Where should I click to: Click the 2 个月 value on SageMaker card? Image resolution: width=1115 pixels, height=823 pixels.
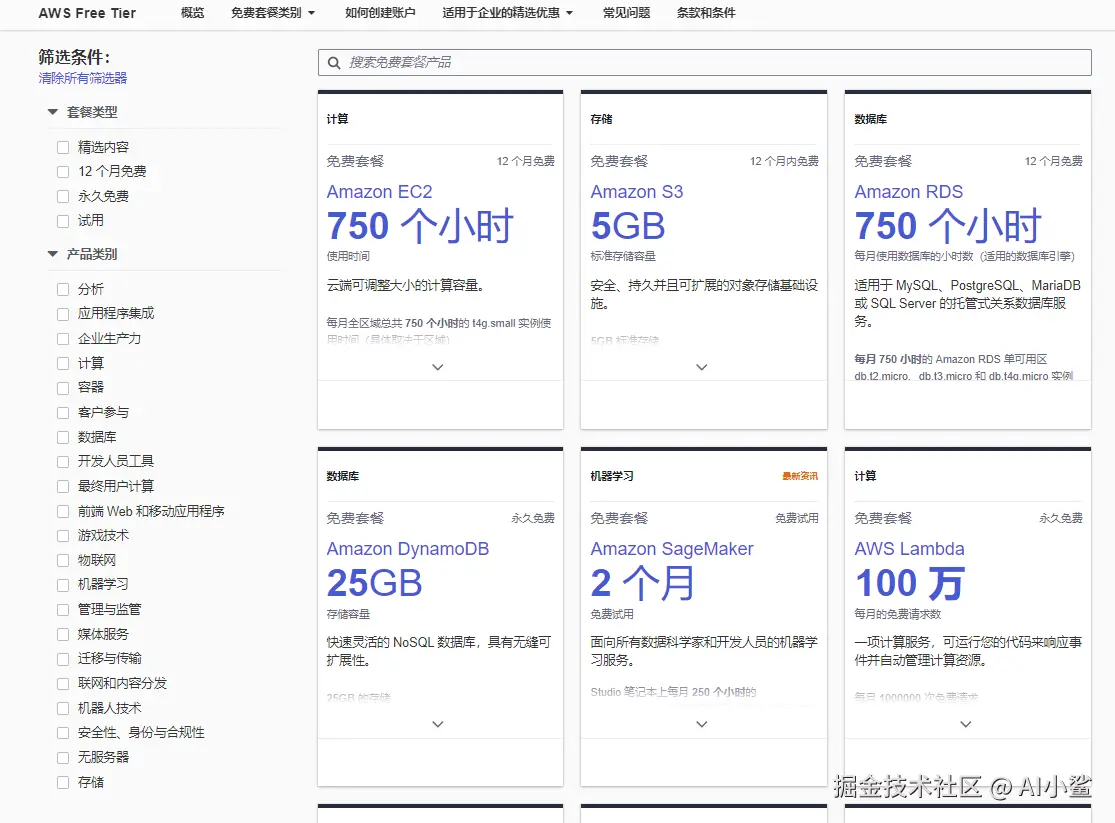(x=643, y=583)
